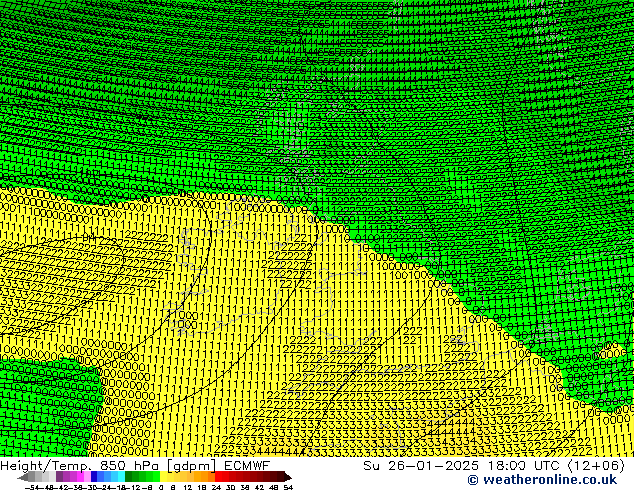This screenshot has width=634, height=490.
Task: Select the 'Height/Temp. 850 hPa [gdpm] ECMWF' title
Action: [135, 466]
